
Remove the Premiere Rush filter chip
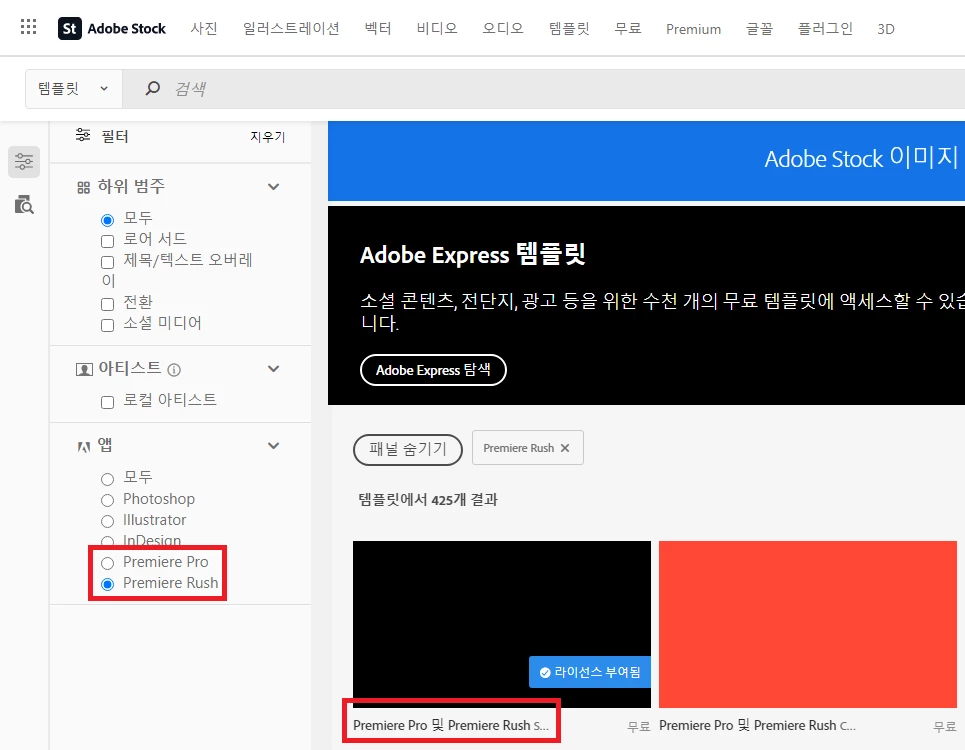click(x=564, y=448)
